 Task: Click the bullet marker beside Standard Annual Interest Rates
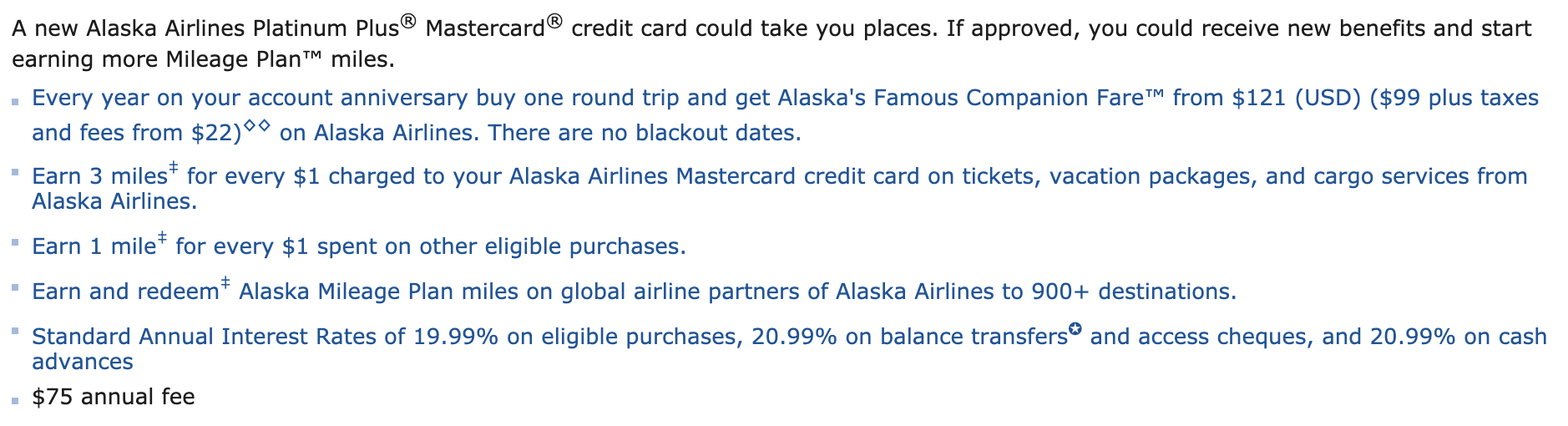click(x=15, y=332)
